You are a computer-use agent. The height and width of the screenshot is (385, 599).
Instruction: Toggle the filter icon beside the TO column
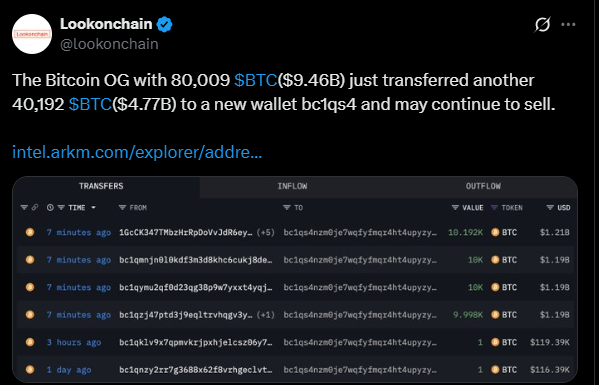pos(287,208)
